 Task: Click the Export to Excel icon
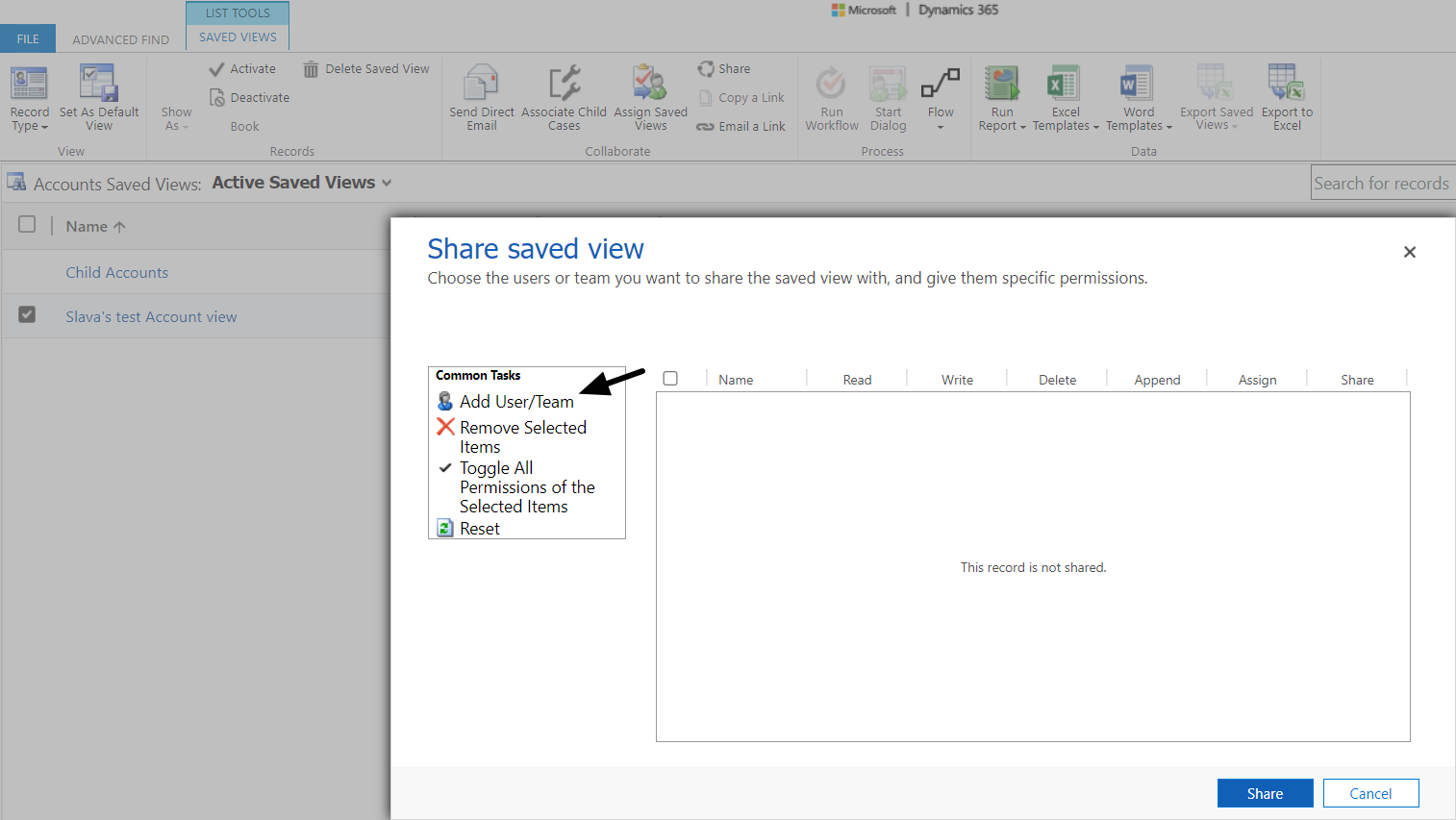[x=1286, y=84]
